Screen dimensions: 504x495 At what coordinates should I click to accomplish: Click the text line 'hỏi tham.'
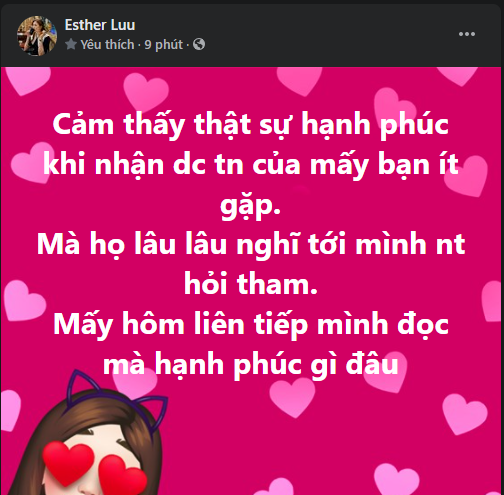tap(251, 284)
